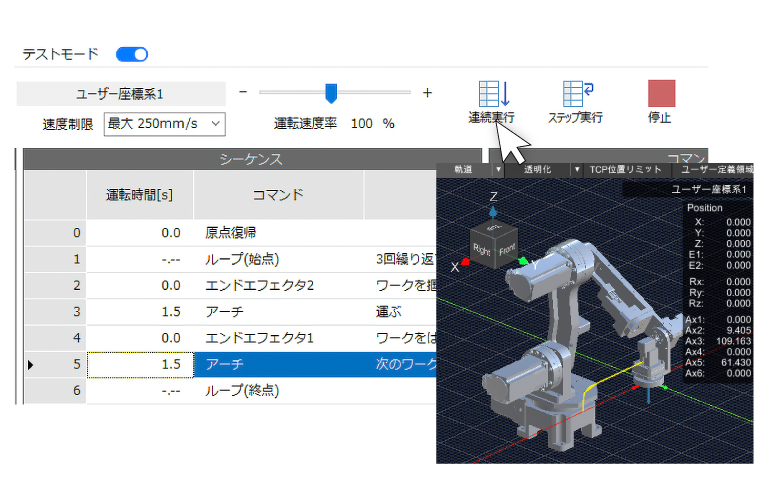Click the ステップ実行 step run icon
Viewport: 768px width, 500px height.
[x=578, y=94]
